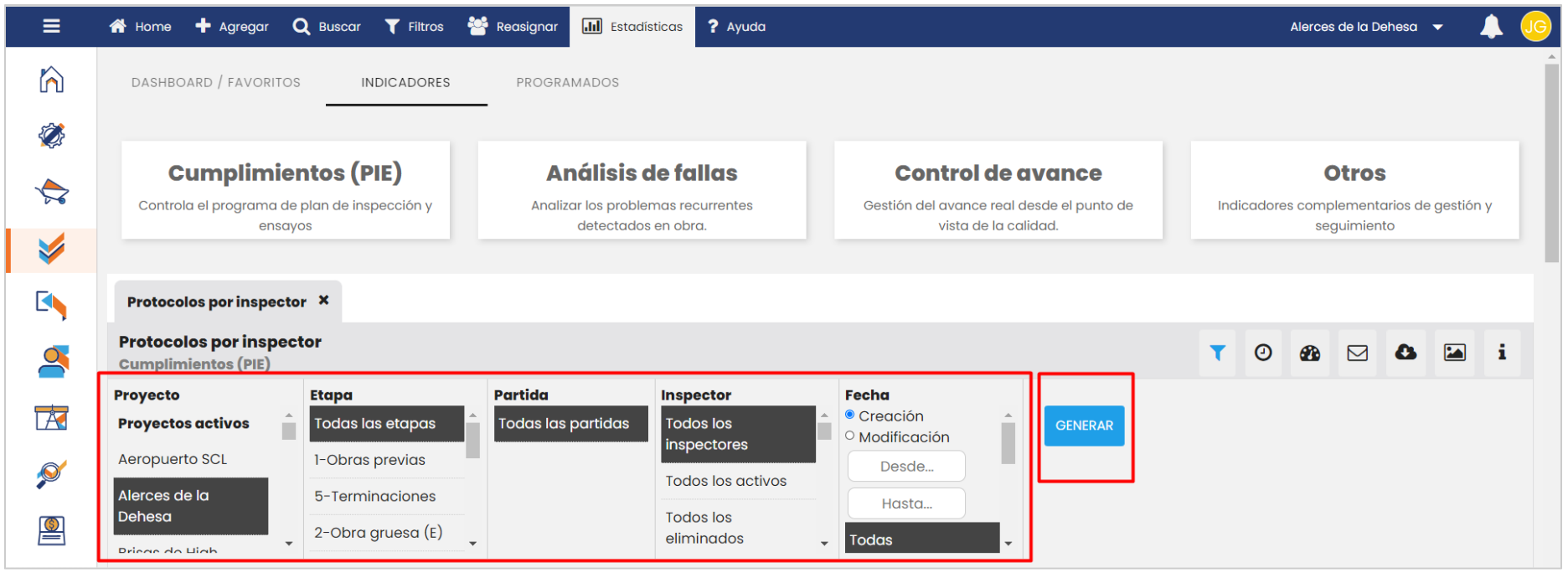
Task: Click the filter funnel icon in report toolbar
Action: (x=1217, y=354)
